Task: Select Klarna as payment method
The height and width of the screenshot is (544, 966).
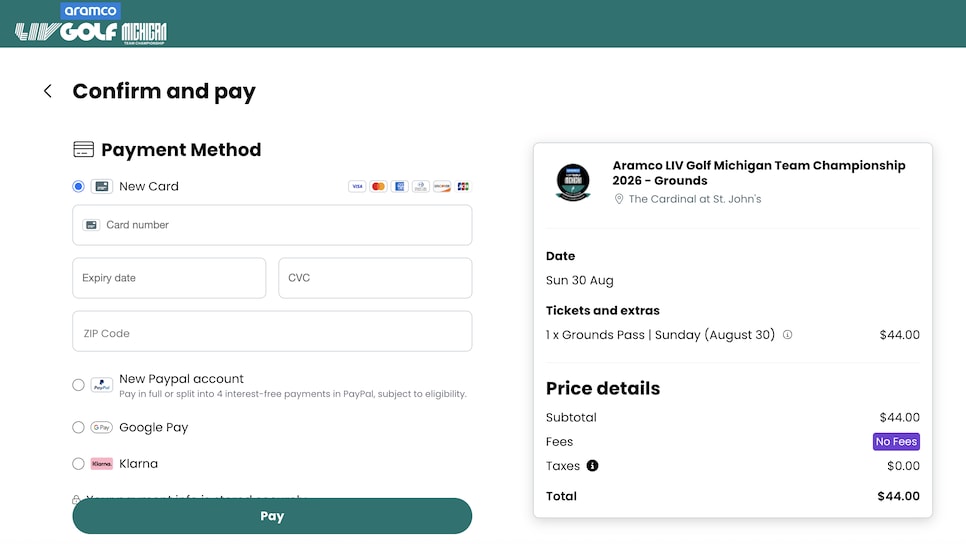Action: click(78, 463)
